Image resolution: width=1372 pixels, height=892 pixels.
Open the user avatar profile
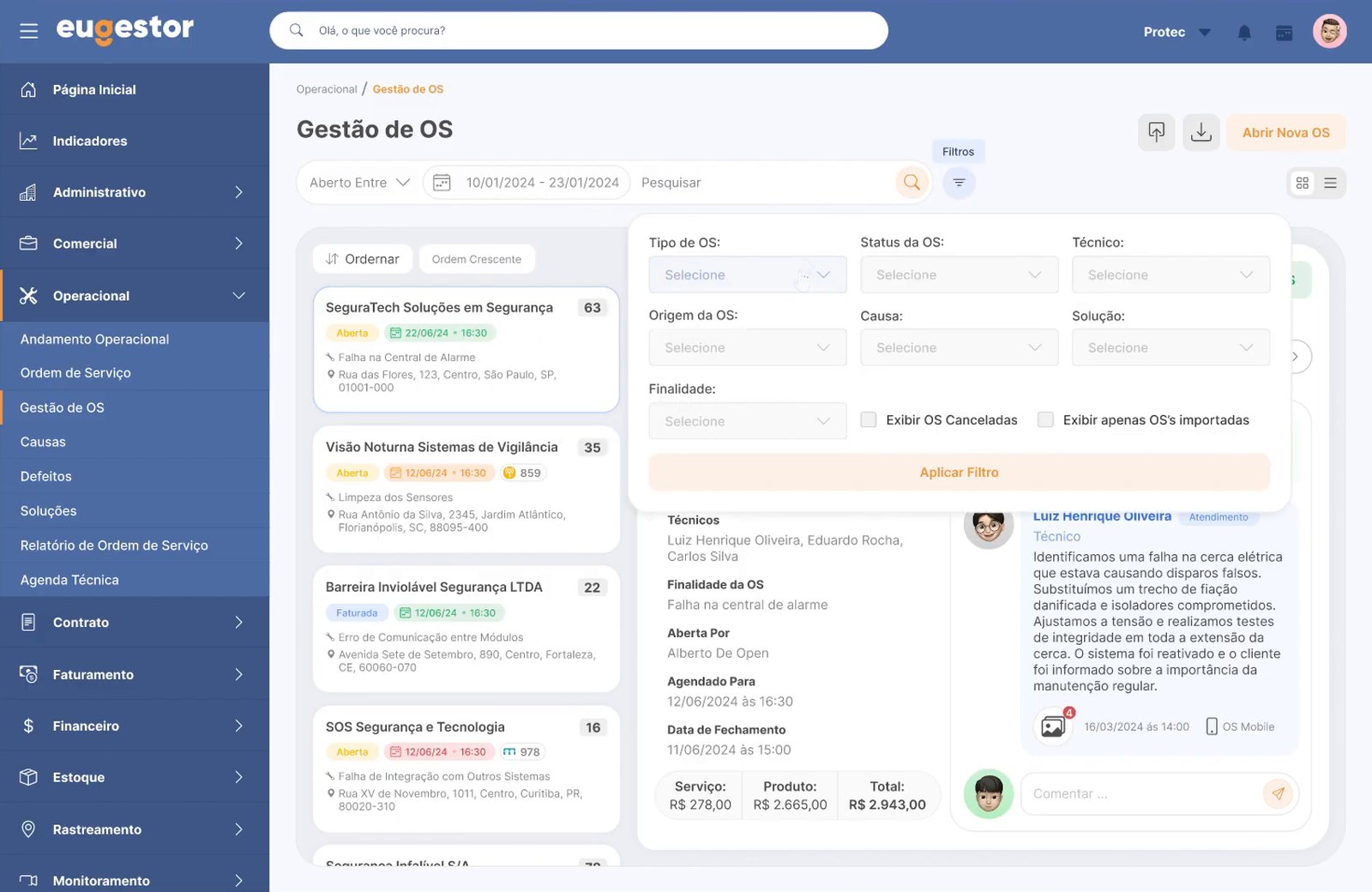pyautogui.click(x=1329, y=32)
